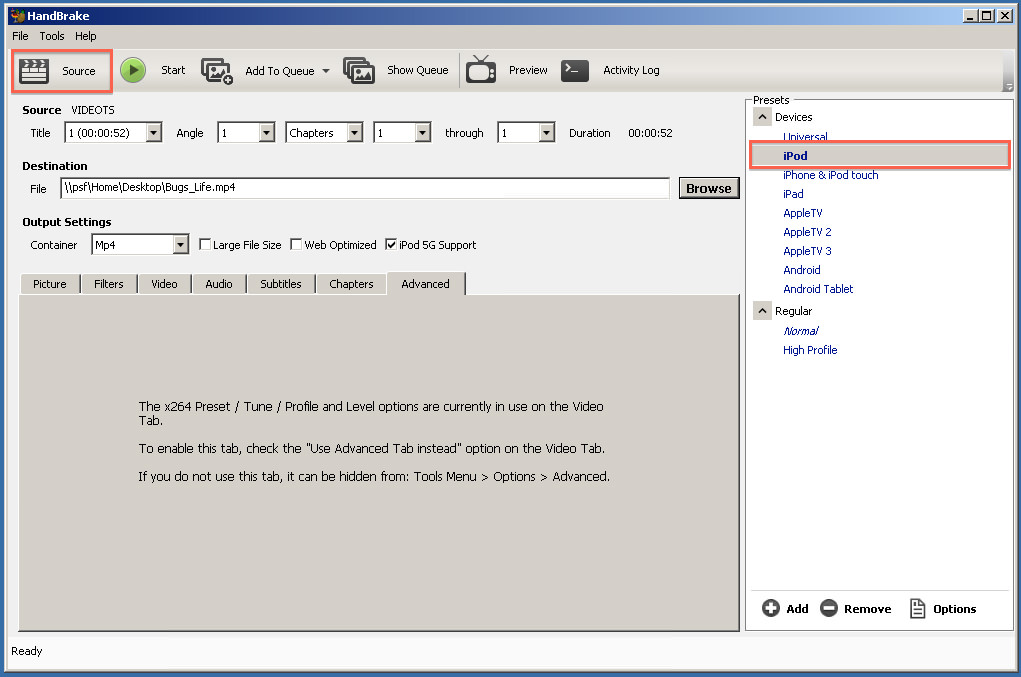The height and width of the screenshot is (677, 1021).
Task: Select the AppleTV preset
Action: tap(803, 213)
